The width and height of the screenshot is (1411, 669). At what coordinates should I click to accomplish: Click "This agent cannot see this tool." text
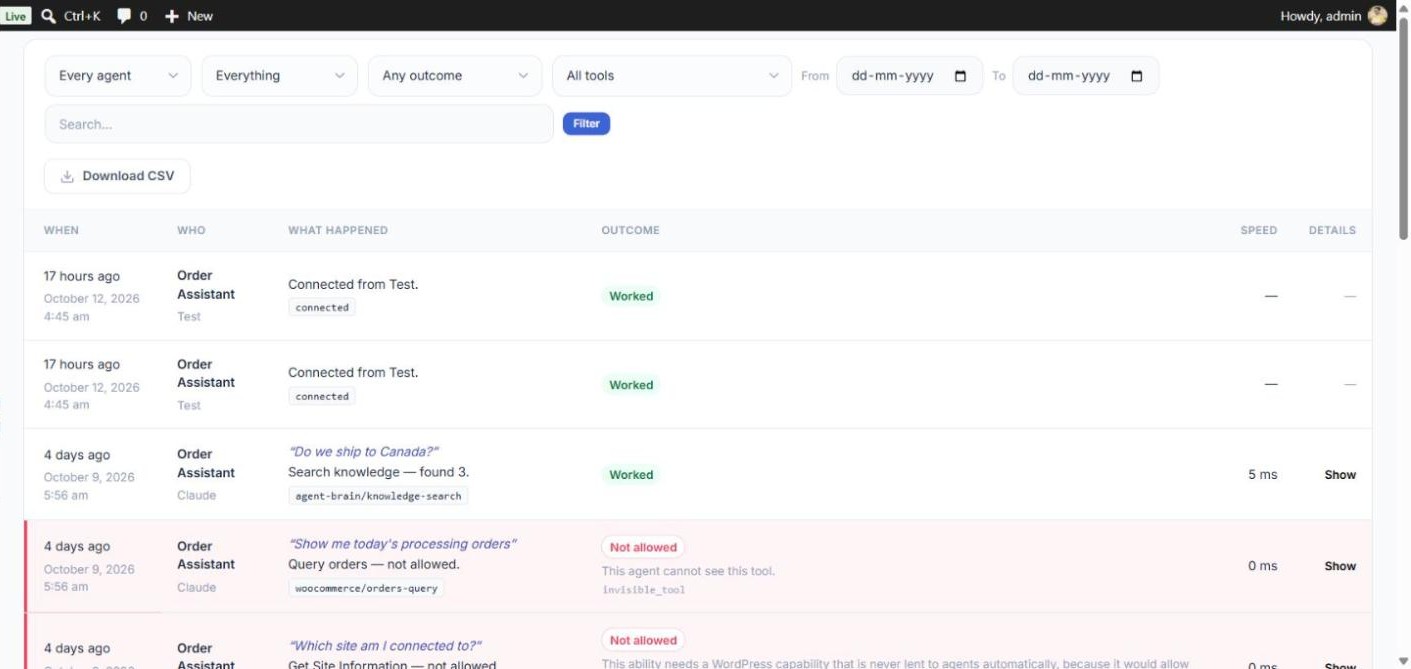[x=688, y=571]
